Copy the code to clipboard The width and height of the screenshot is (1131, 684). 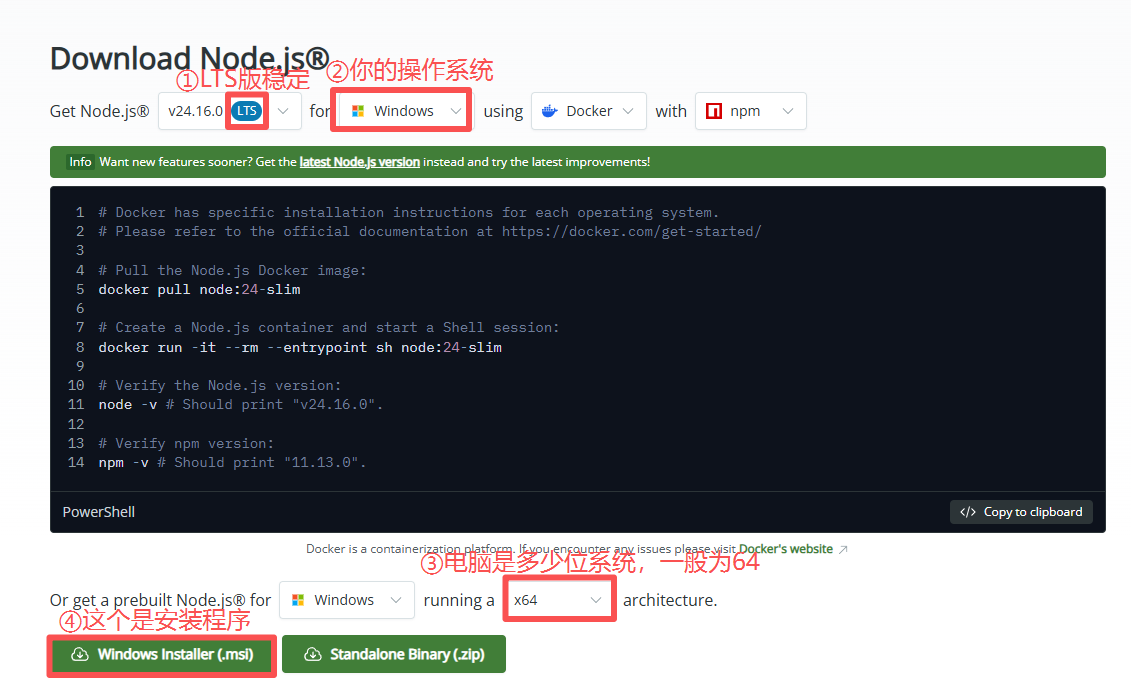coord(1021,512)
